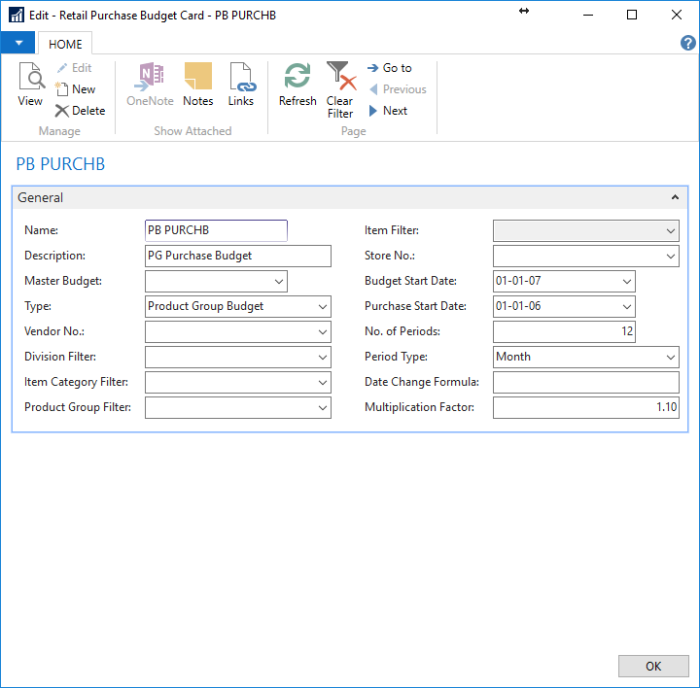
Task: Edit the No. of Periods field
Action: pos(564,332)
